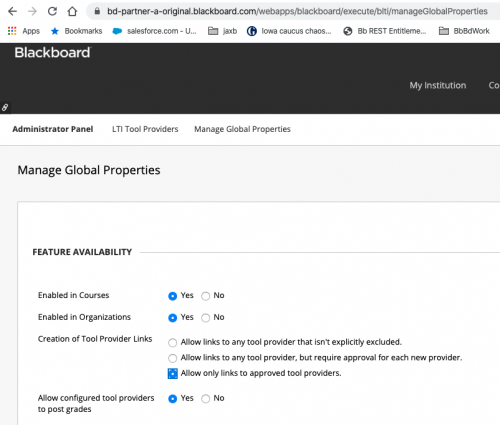Allow links to any non-excluded tool provider
Screen dimensions: 500x425
point(172,343)
